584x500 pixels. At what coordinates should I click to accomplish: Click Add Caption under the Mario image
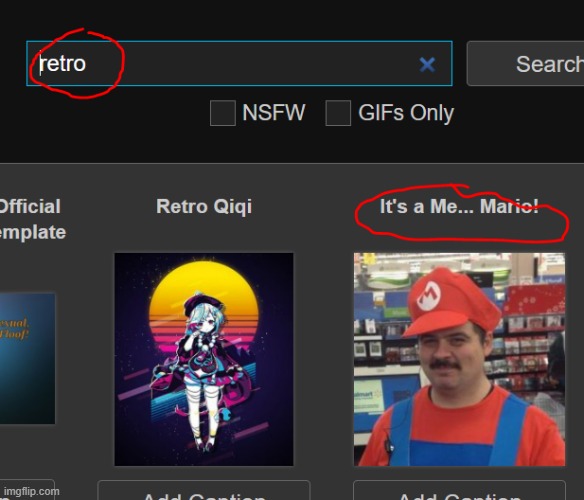tap(459, 491)
